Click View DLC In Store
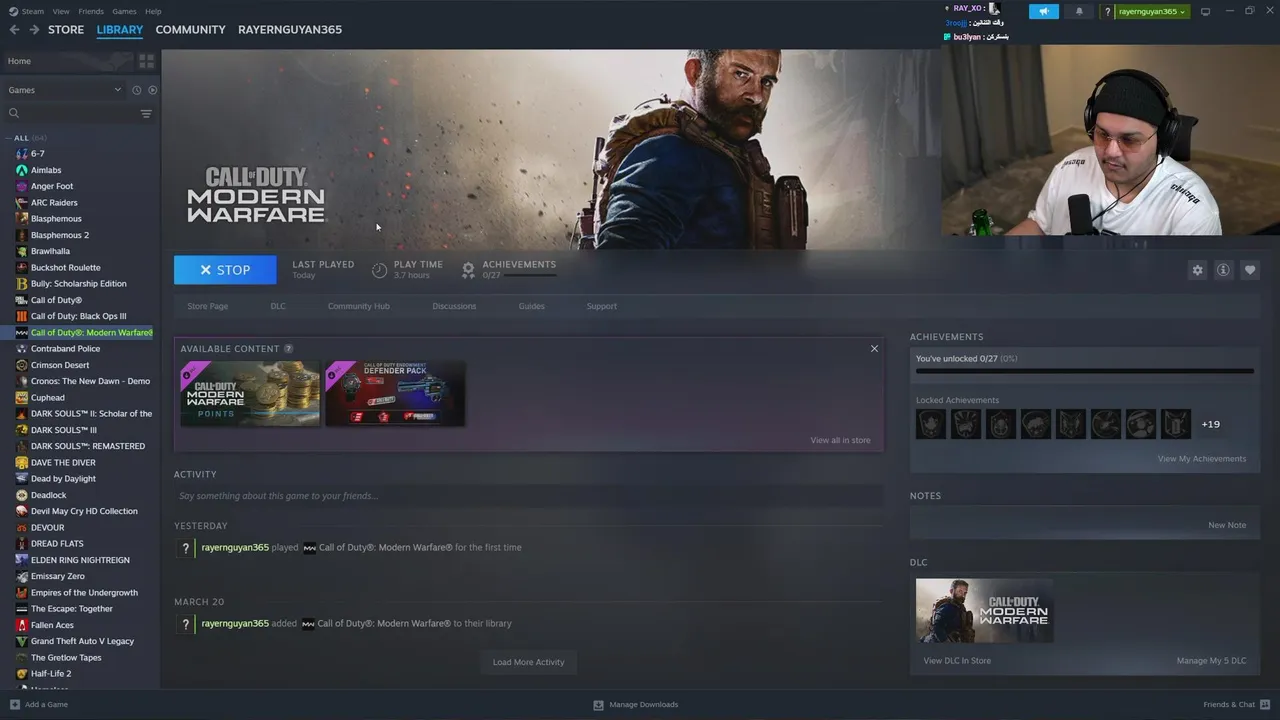This screenshot has height=720, width=1280. click(957, 661)
